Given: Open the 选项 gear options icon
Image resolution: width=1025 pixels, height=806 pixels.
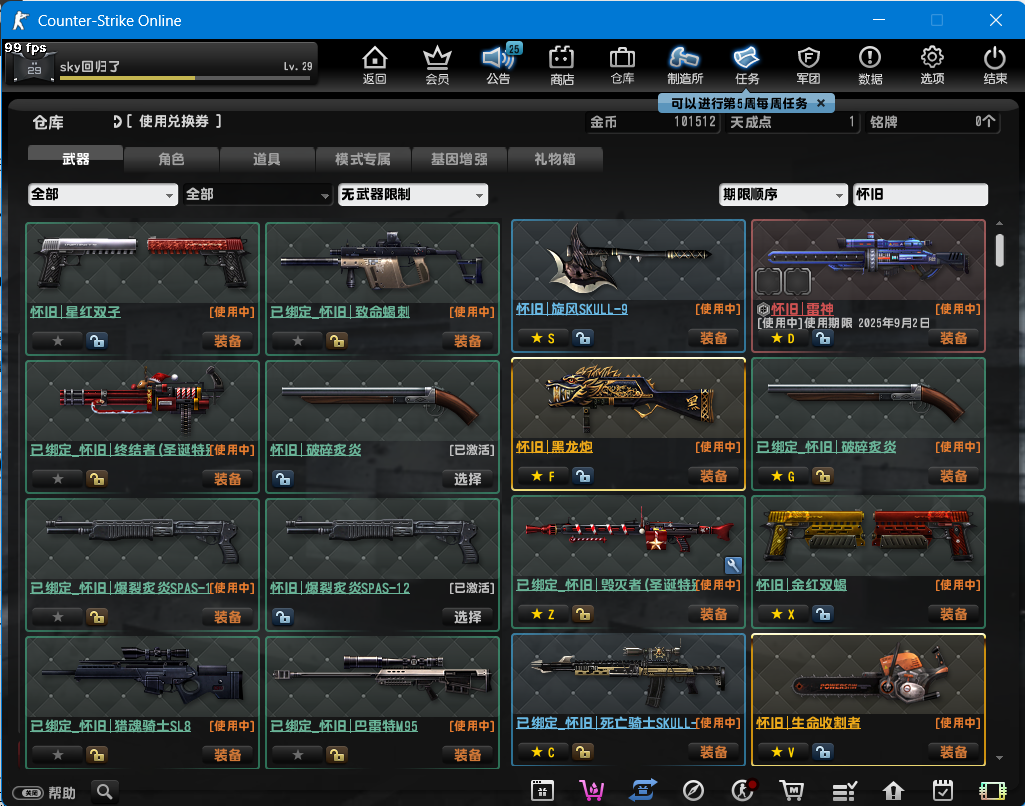Looking at the screenshot, I should [932, 65].
